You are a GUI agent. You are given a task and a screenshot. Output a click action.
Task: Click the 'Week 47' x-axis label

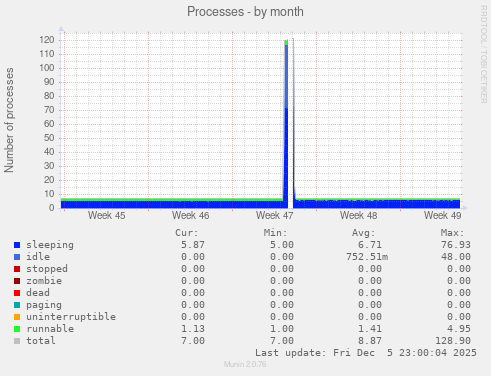pyautogui.click(x=275, y=216)
